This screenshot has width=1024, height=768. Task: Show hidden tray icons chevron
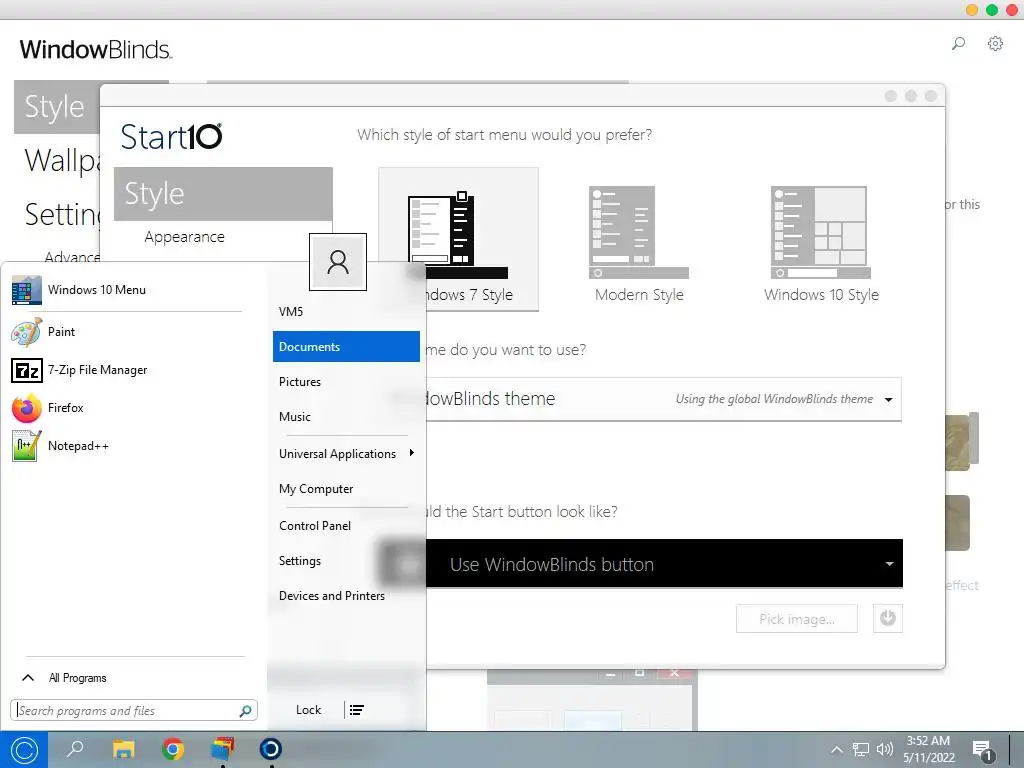point(837,750)
